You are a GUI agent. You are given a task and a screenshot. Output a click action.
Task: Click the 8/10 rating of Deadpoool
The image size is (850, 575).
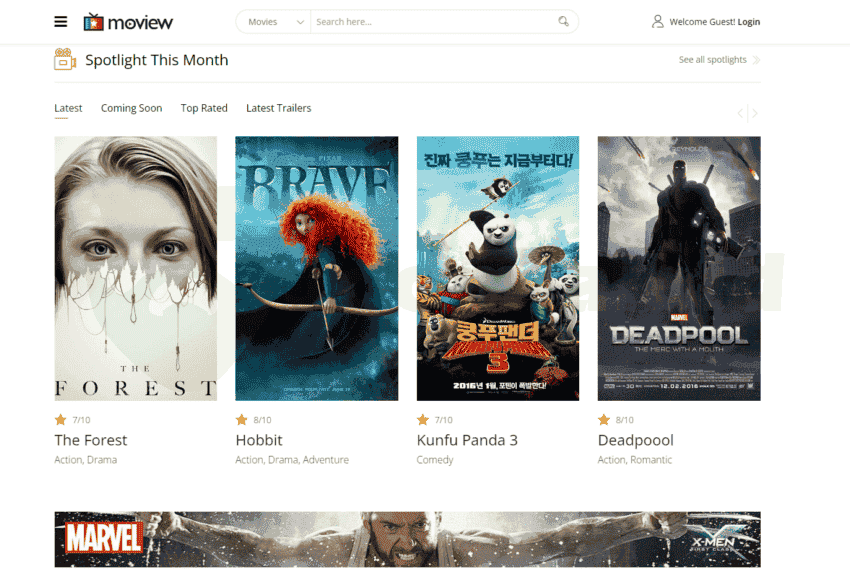click(624, 420)
